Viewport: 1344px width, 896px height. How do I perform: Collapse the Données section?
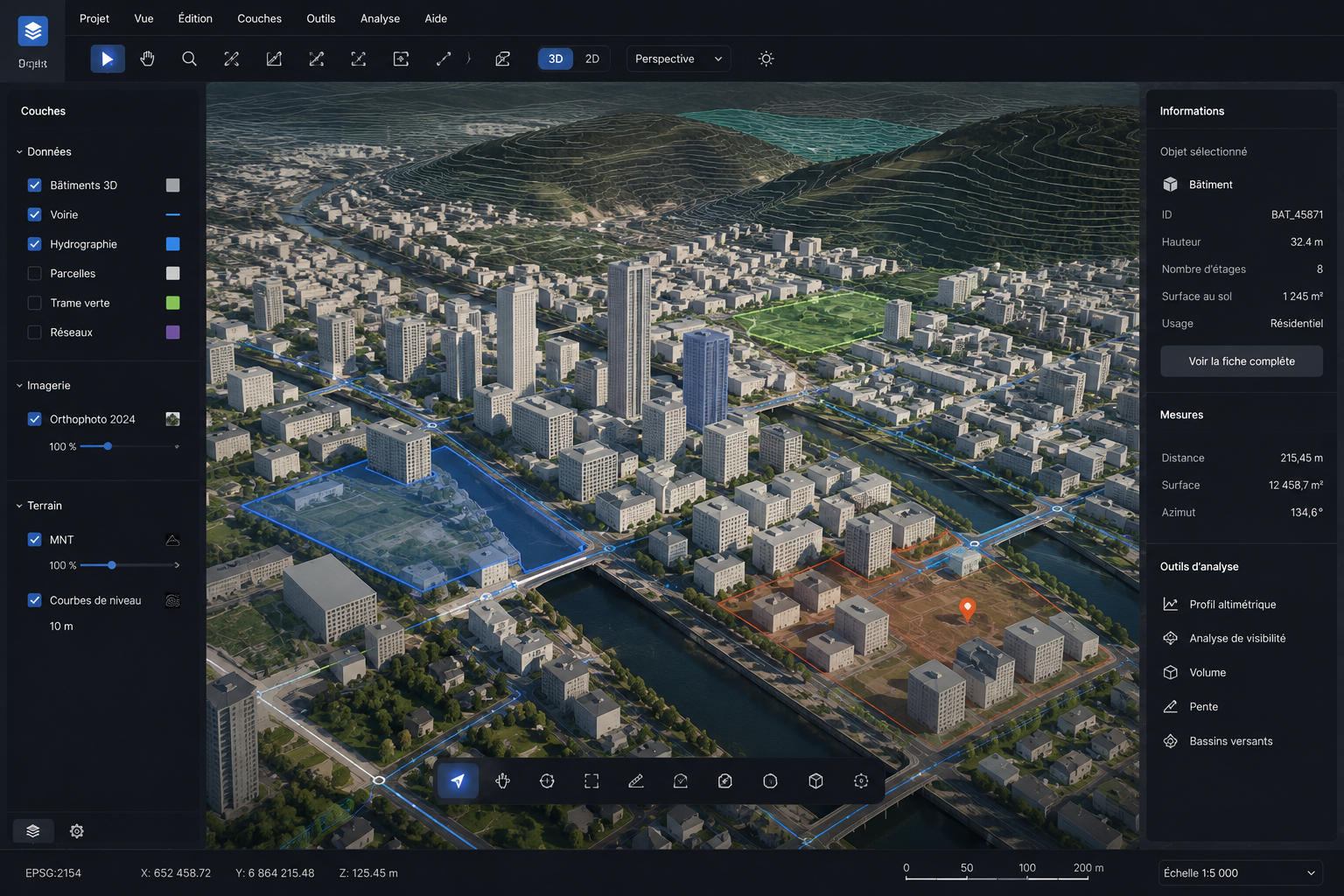[19, 151]
